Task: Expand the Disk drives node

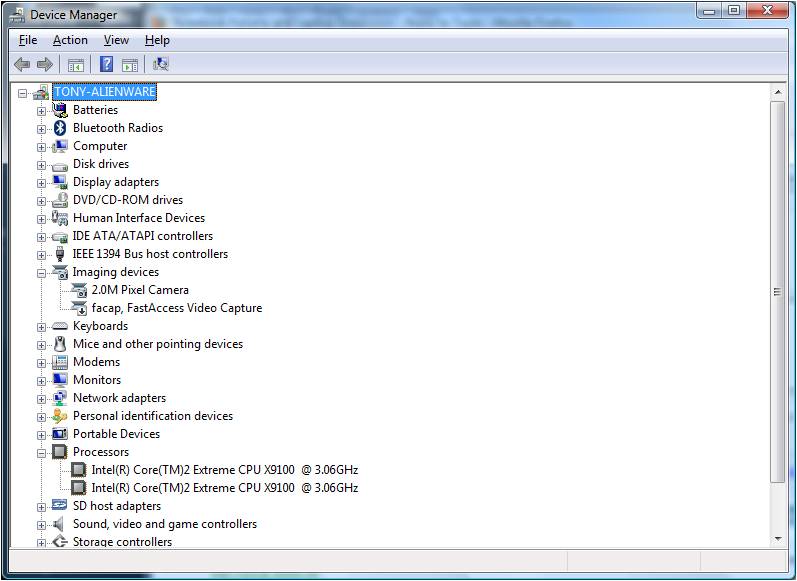Action: [x=41, y=165]
